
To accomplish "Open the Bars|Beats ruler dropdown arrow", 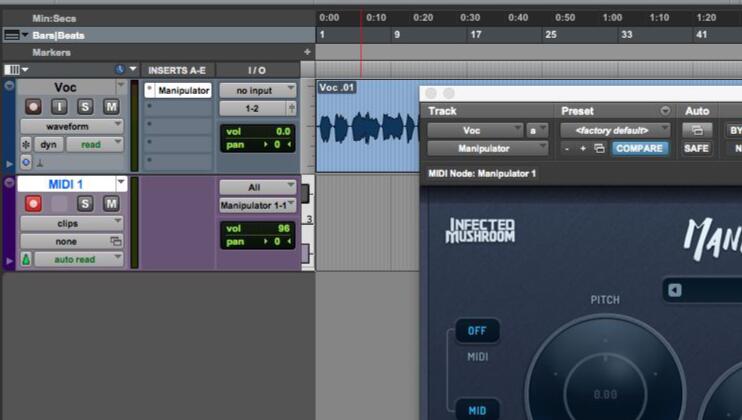I will pyautogui.click(x=25, y=35).
